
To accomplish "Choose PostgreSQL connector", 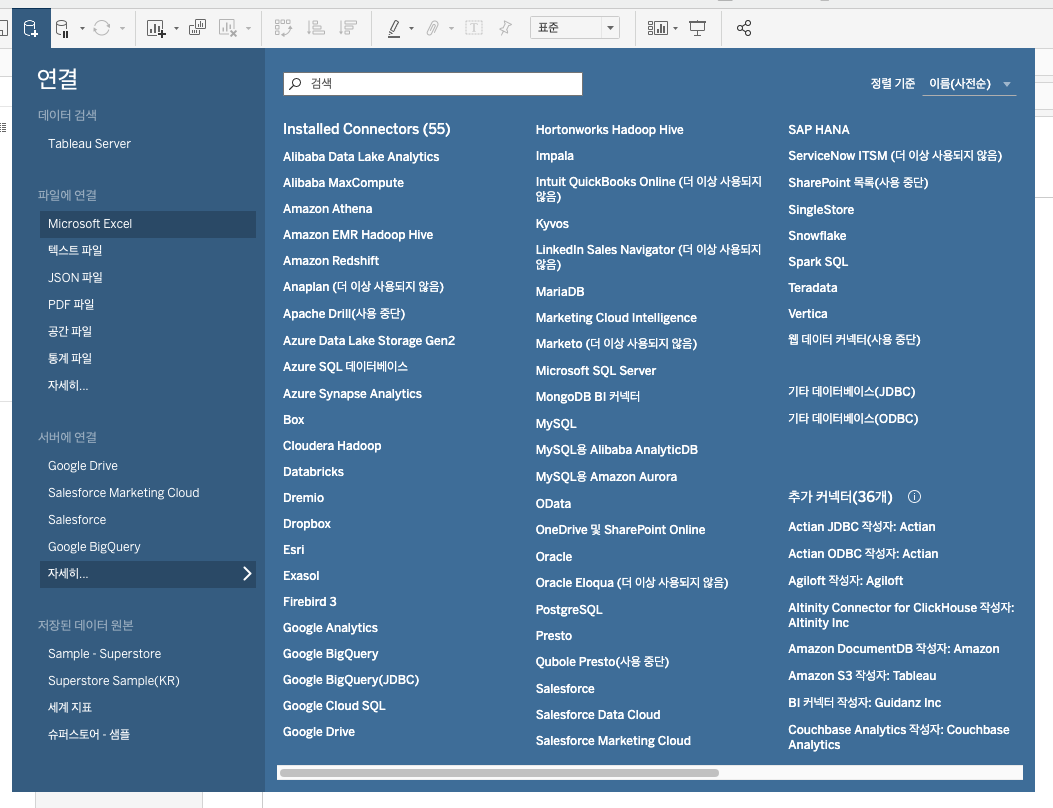I will click(x=569, y=610).
